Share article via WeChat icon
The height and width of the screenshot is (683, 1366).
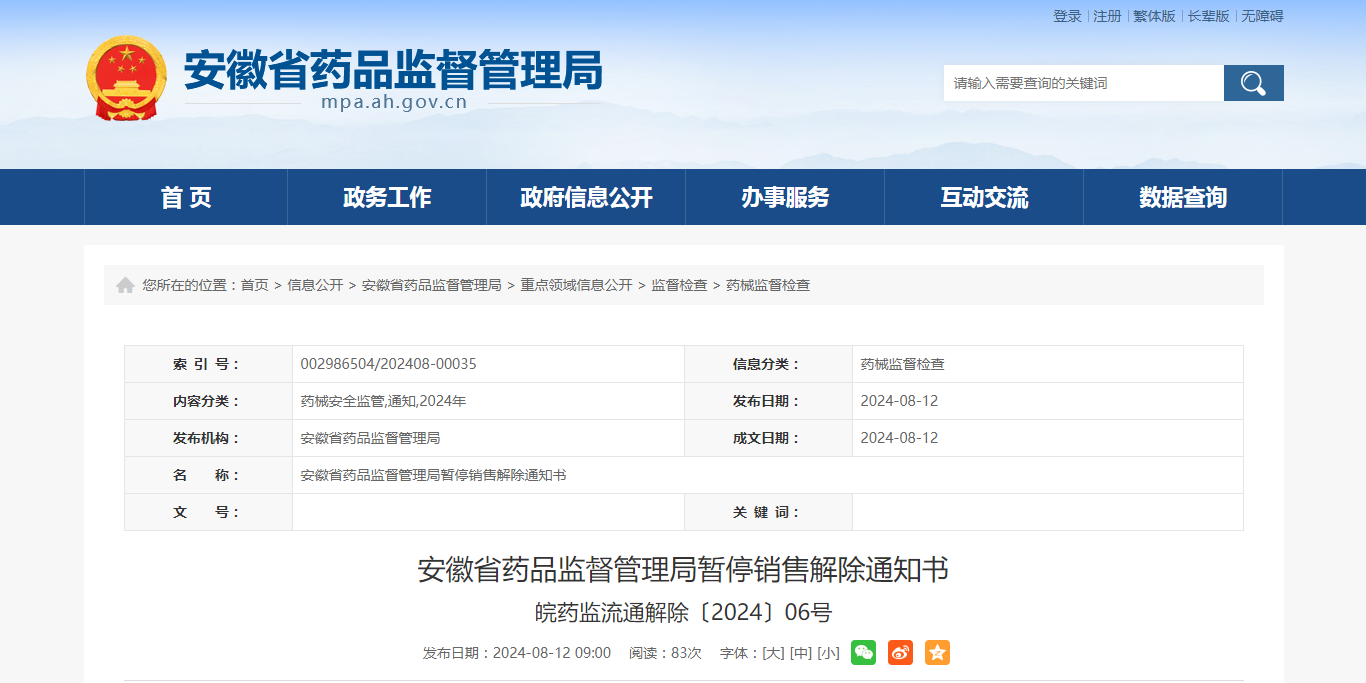tap(863, 652)
